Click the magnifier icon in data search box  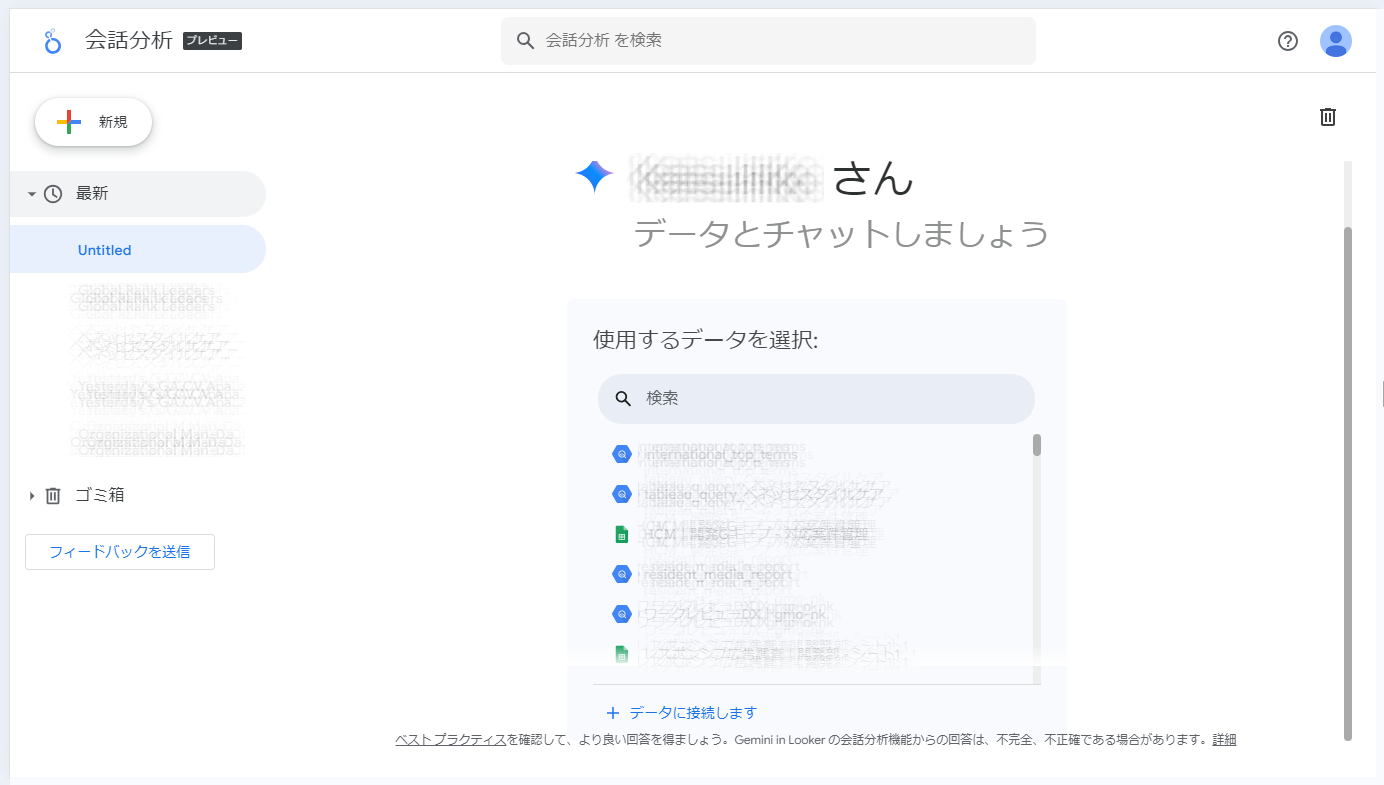(623, 398)
